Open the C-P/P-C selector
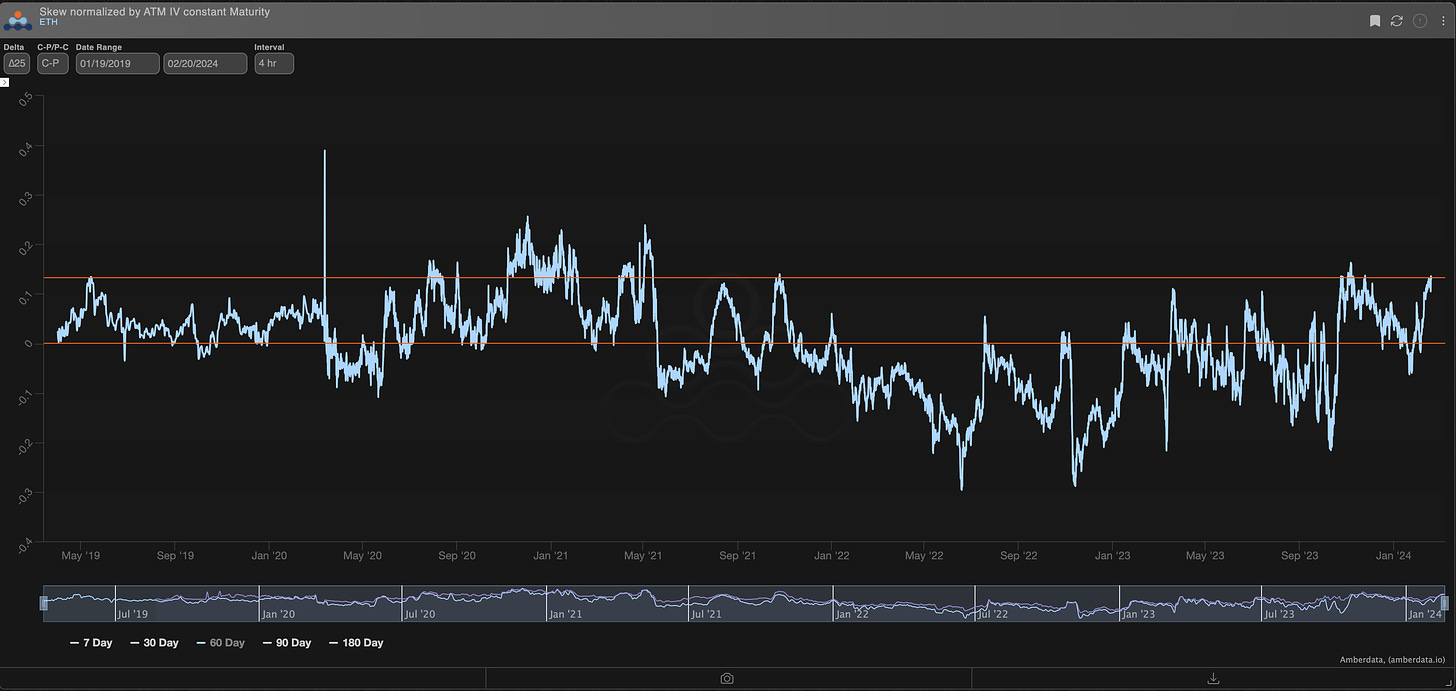 pos(53,63)
